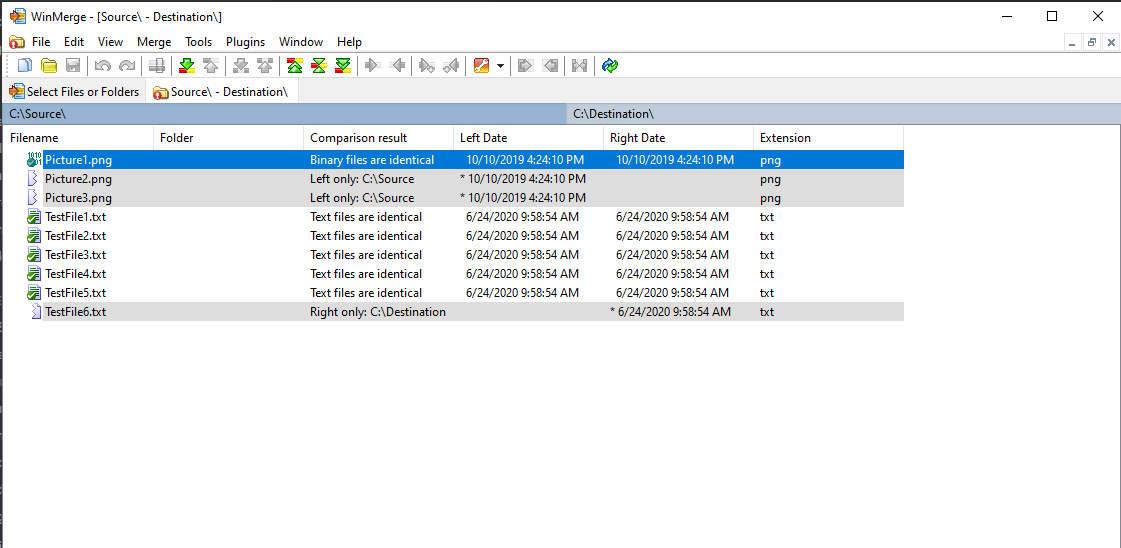Click the Open folder toolbar icon
Screen dimensions: 1121x548
(x=49, y=66)
